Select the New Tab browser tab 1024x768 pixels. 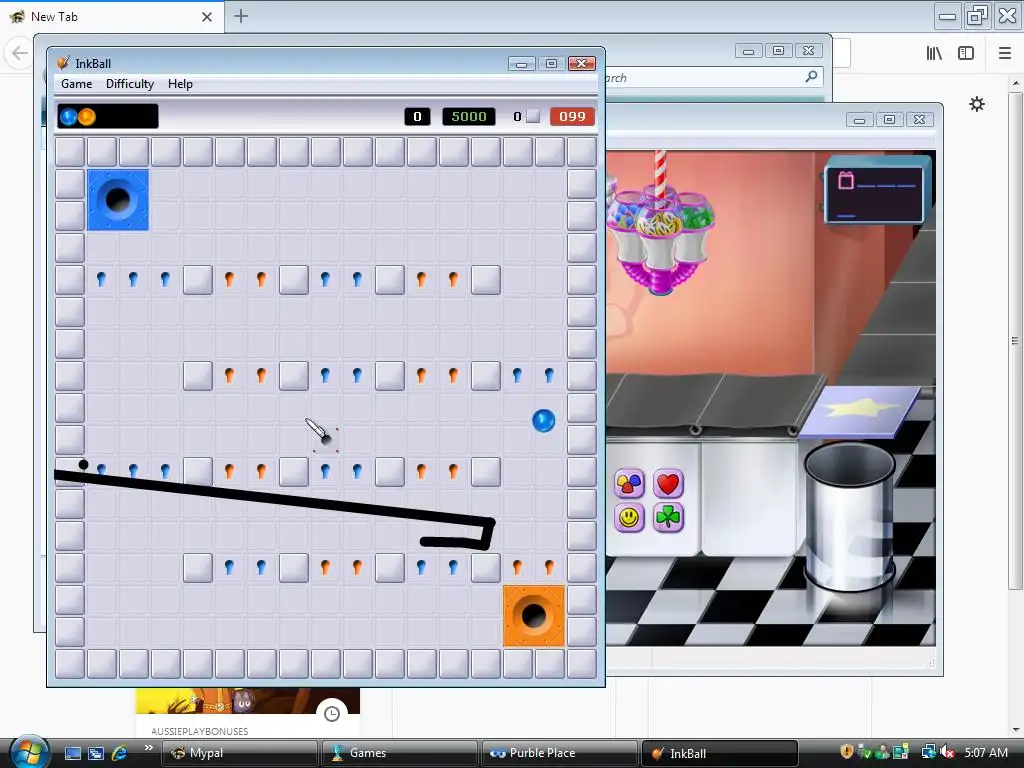(112, 16)
